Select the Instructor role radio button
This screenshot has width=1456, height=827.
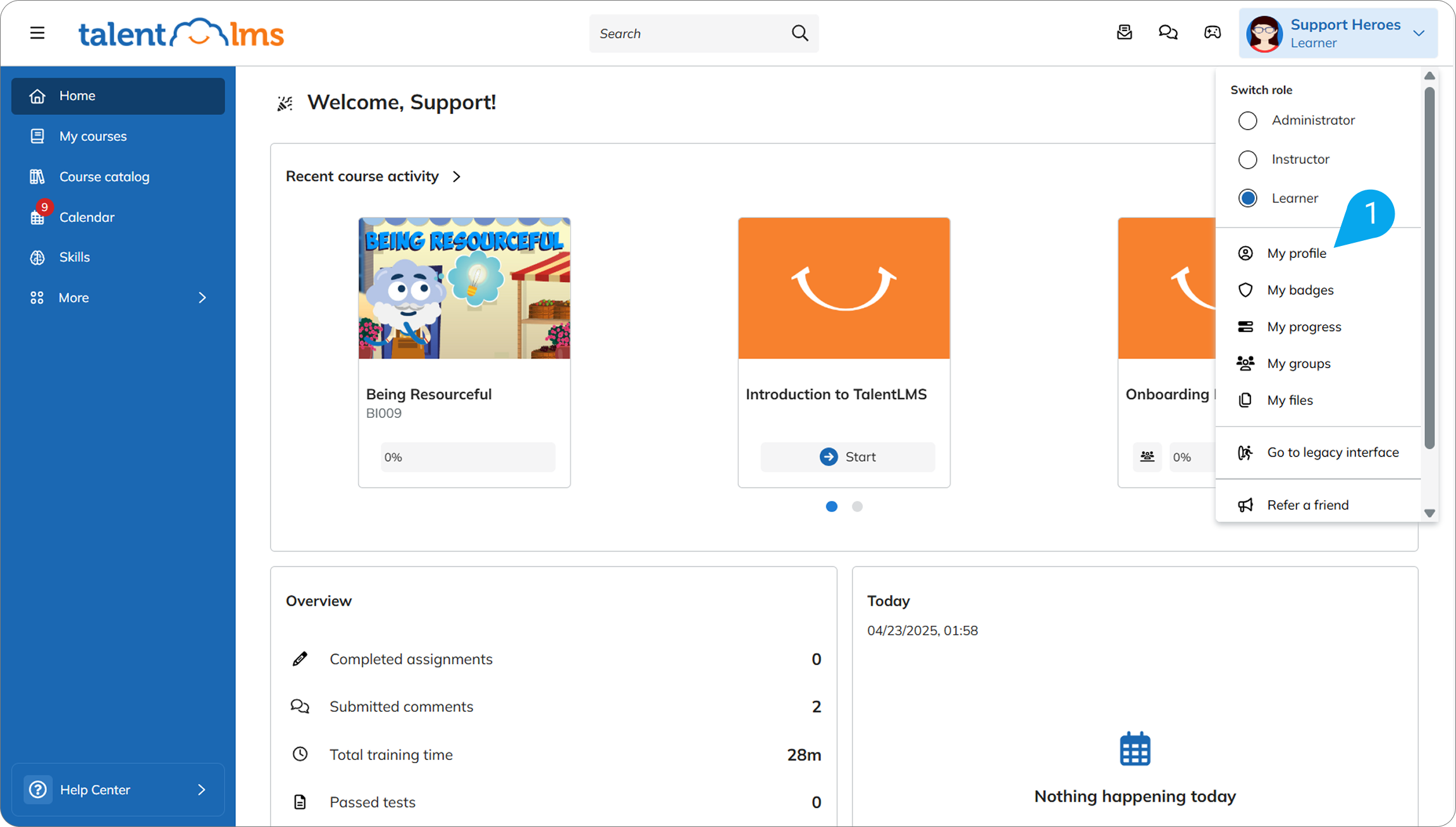1247,159
